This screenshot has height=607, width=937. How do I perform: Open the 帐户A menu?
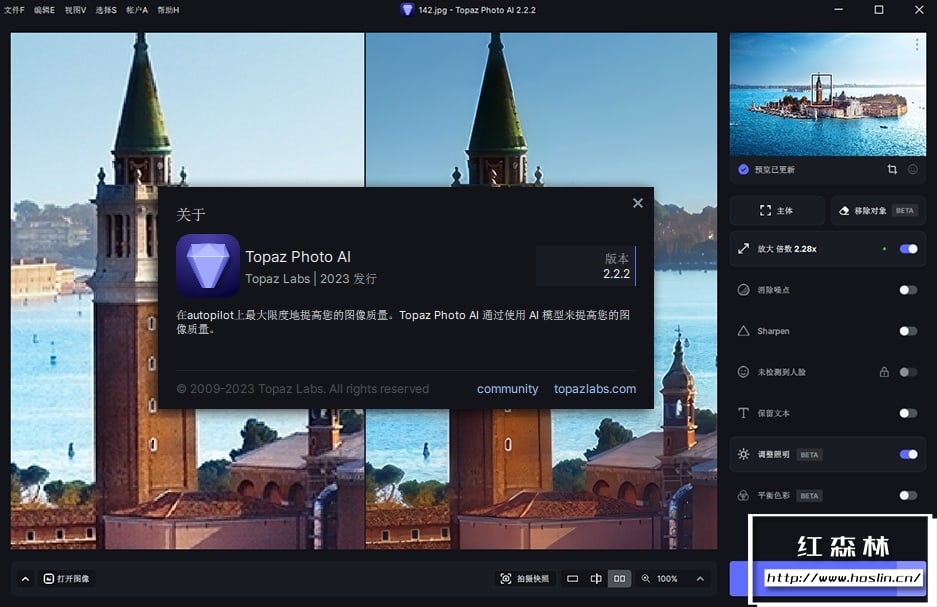point(137,10)
